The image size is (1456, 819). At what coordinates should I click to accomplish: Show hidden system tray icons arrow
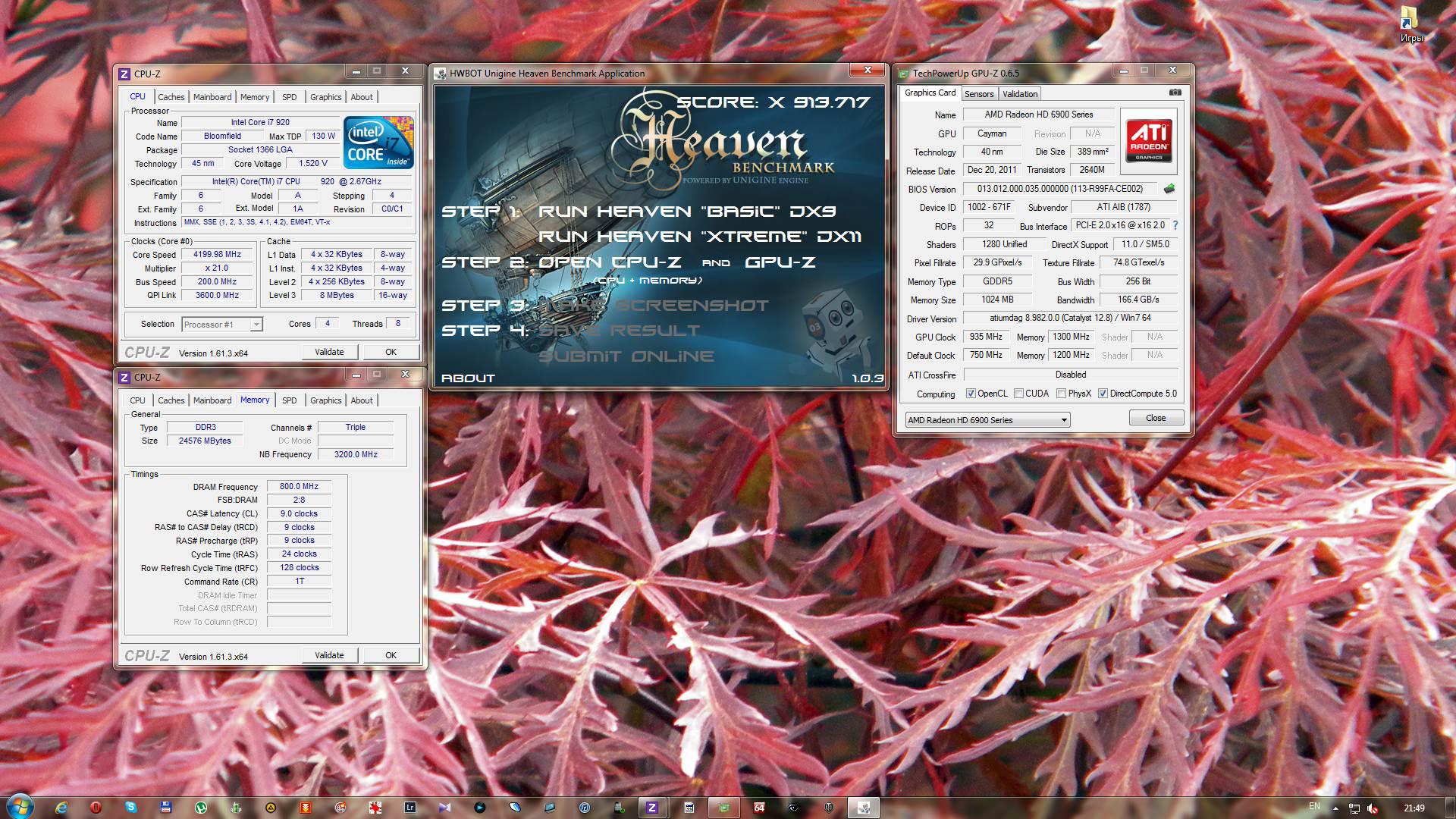tap(1335, 808)
